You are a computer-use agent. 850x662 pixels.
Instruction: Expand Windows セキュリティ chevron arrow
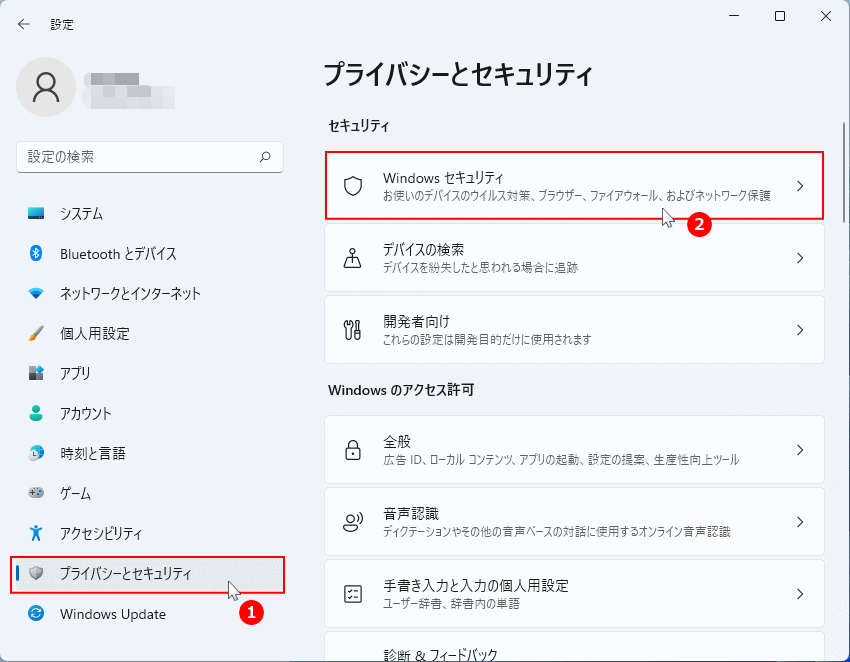(800, 186)
